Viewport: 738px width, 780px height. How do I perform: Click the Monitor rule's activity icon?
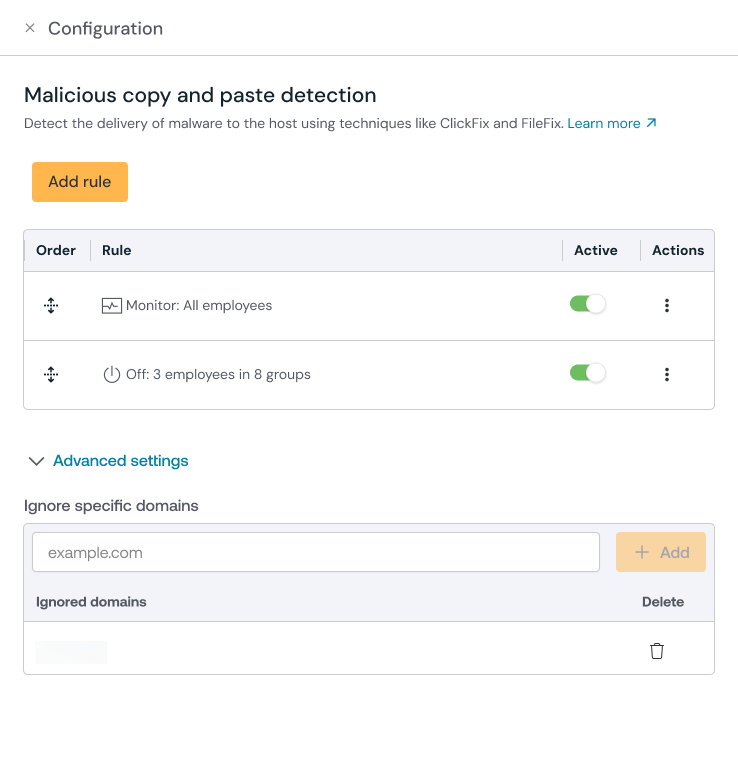click(112, 306)
